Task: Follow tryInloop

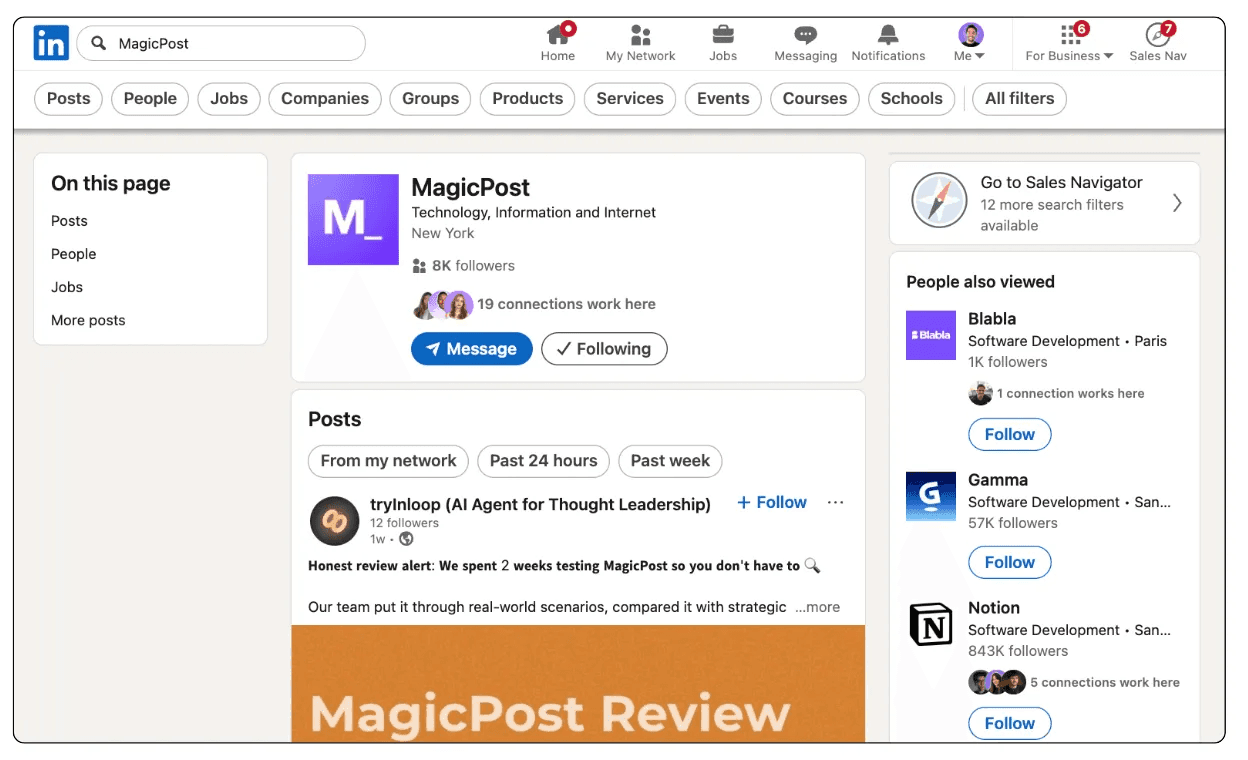Action: pos(772,502)
